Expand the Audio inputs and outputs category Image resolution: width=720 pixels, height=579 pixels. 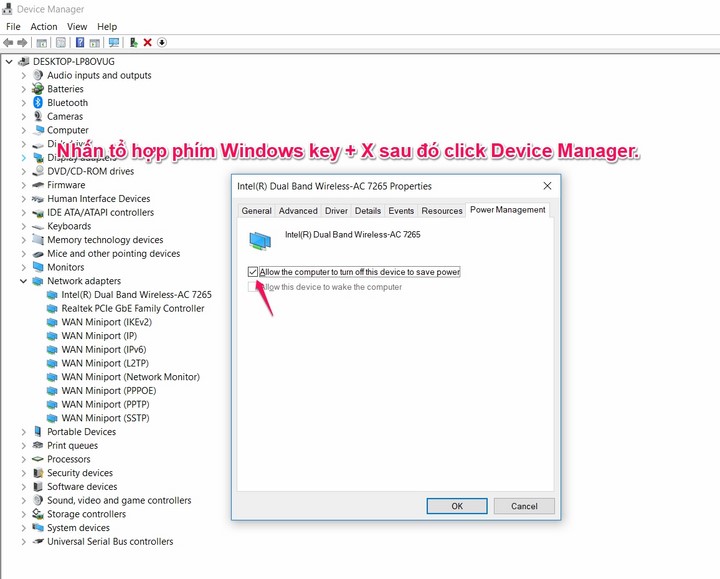coord(24,75)
